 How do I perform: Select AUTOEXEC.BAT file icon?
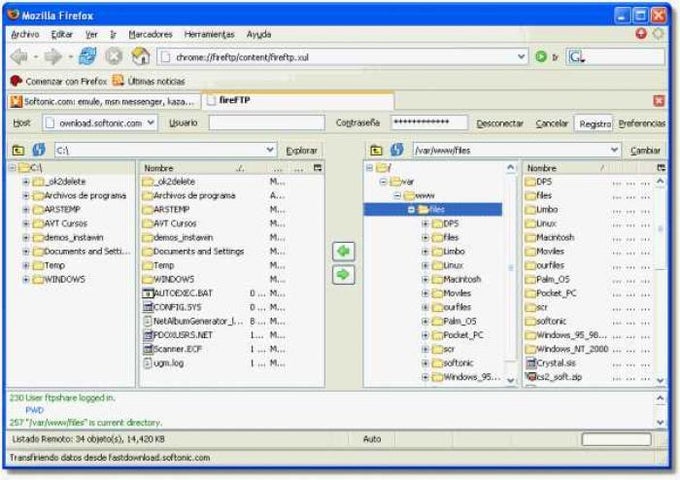click(148, 294)
